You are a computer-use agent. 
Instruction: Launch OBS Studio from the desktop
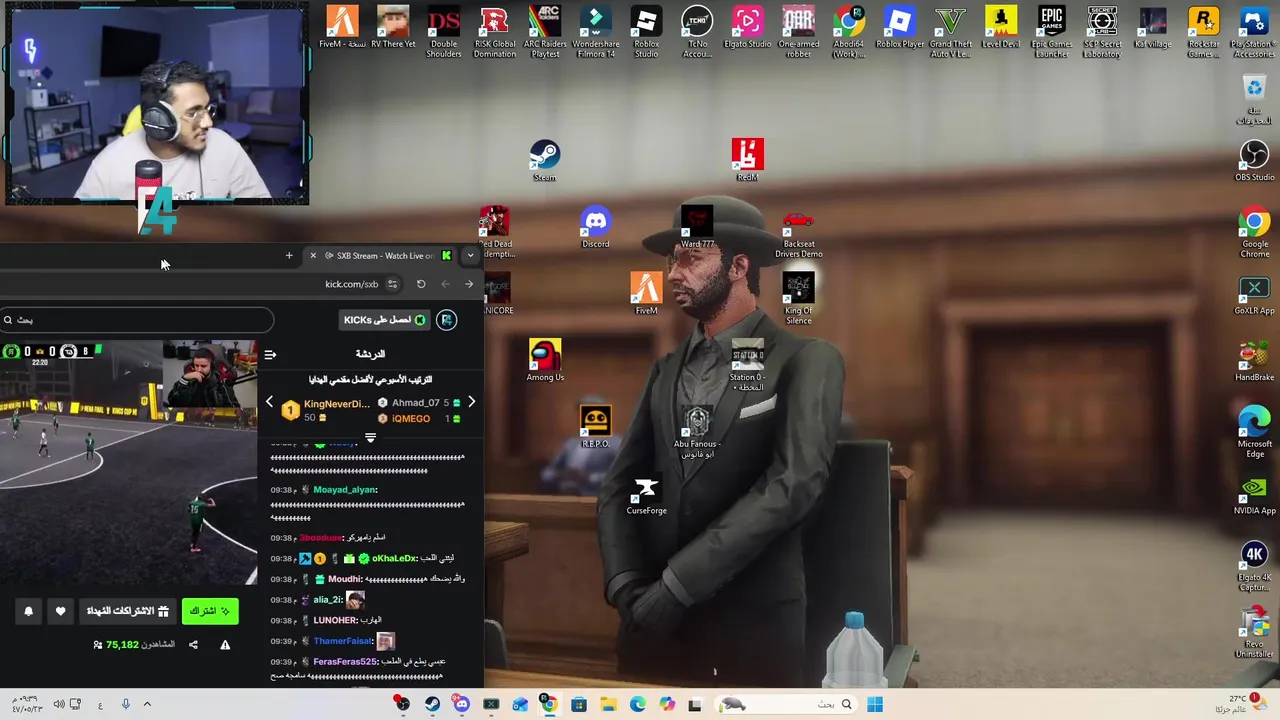pyautogui.click(x=1254, y=160)
